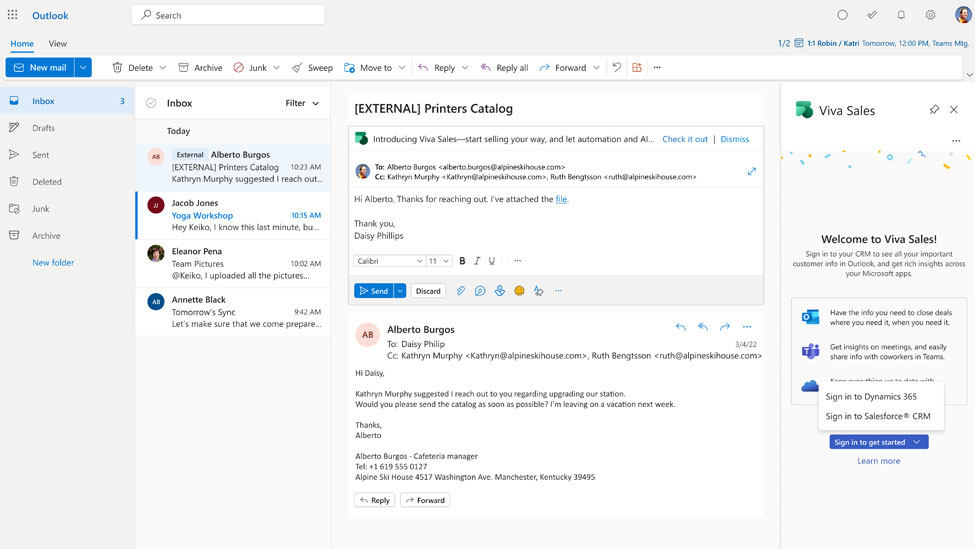
Task: Pin the Viva Sales pane
Action: (x=934, y=109)
